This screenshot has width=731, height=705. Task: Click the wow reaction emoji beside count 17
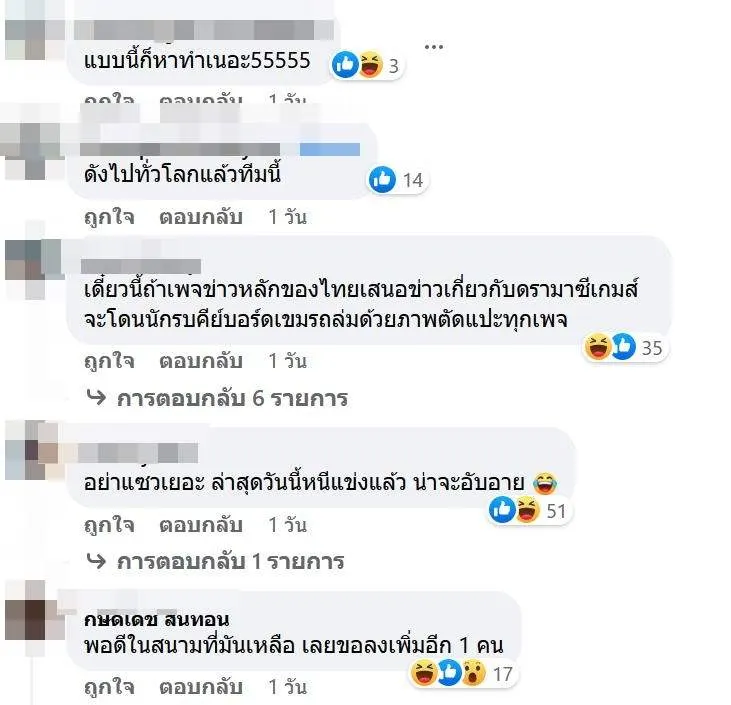(x=474, y=673)
